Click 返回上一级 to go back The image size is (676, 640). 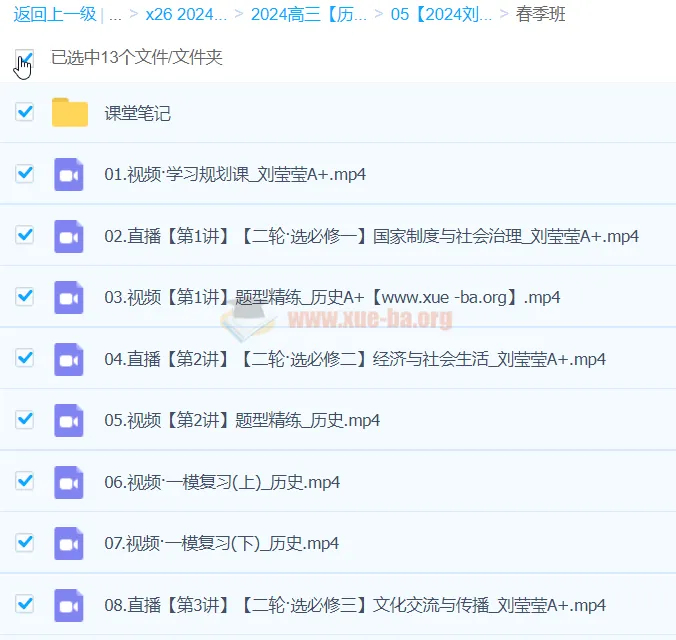coord(54,16)
